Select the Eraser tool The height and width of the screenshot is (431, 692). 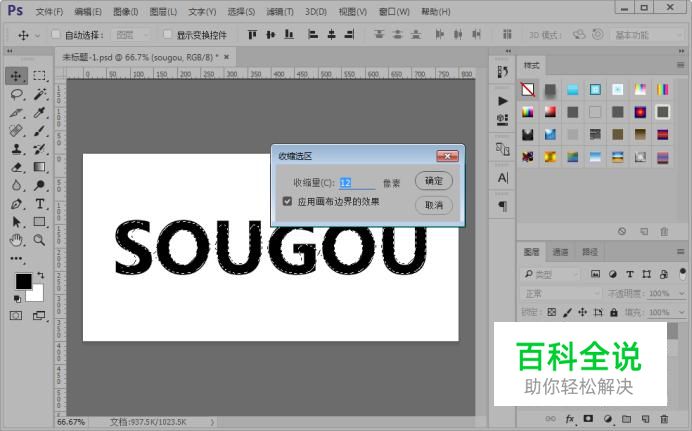click(16, 167)
